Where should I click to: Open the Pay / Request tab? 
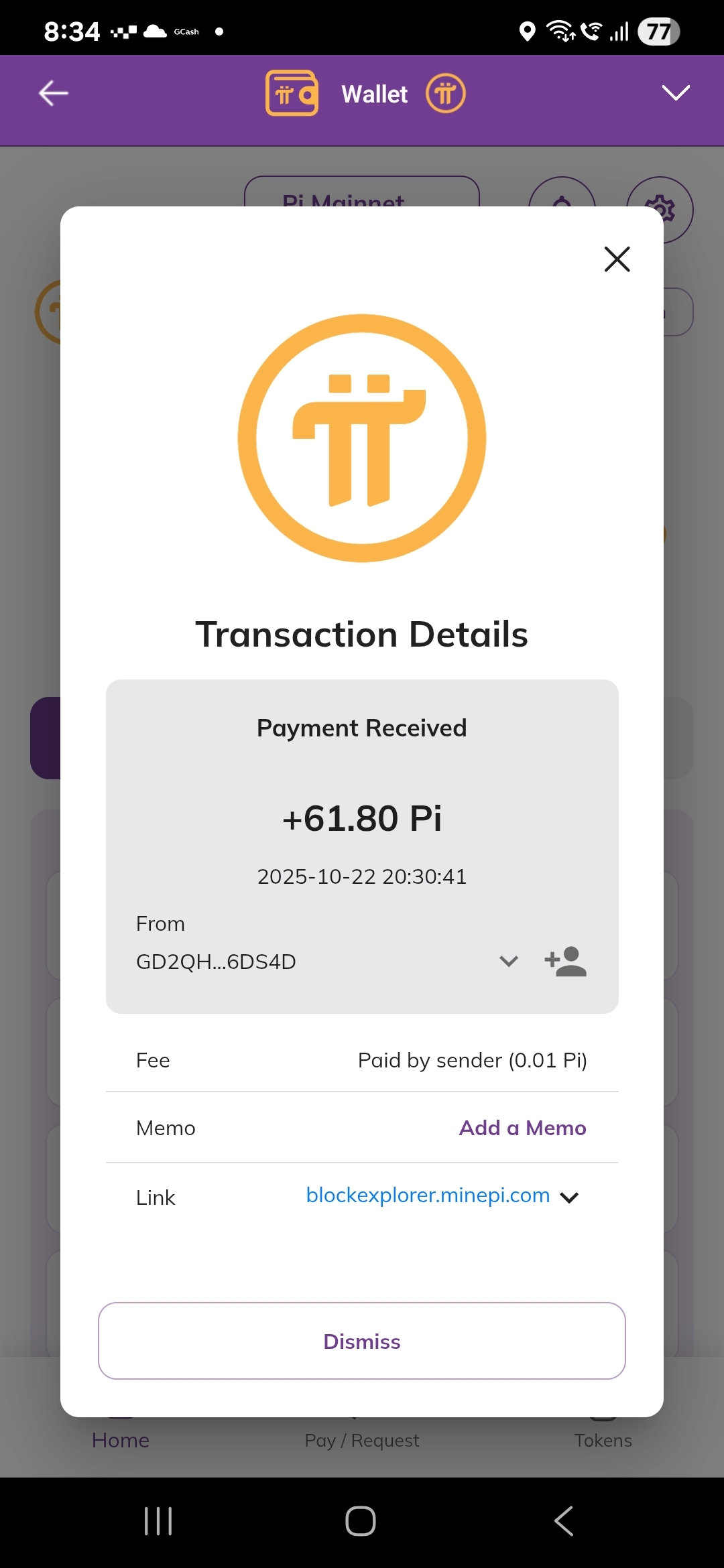coord(362,1439)
